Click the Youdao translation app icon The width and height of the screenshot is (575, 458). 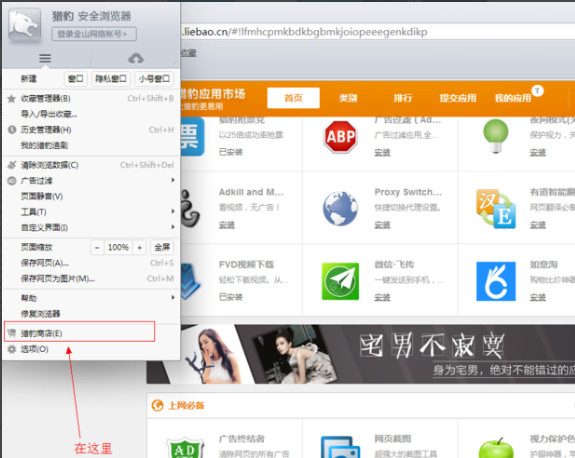(496, 208)
